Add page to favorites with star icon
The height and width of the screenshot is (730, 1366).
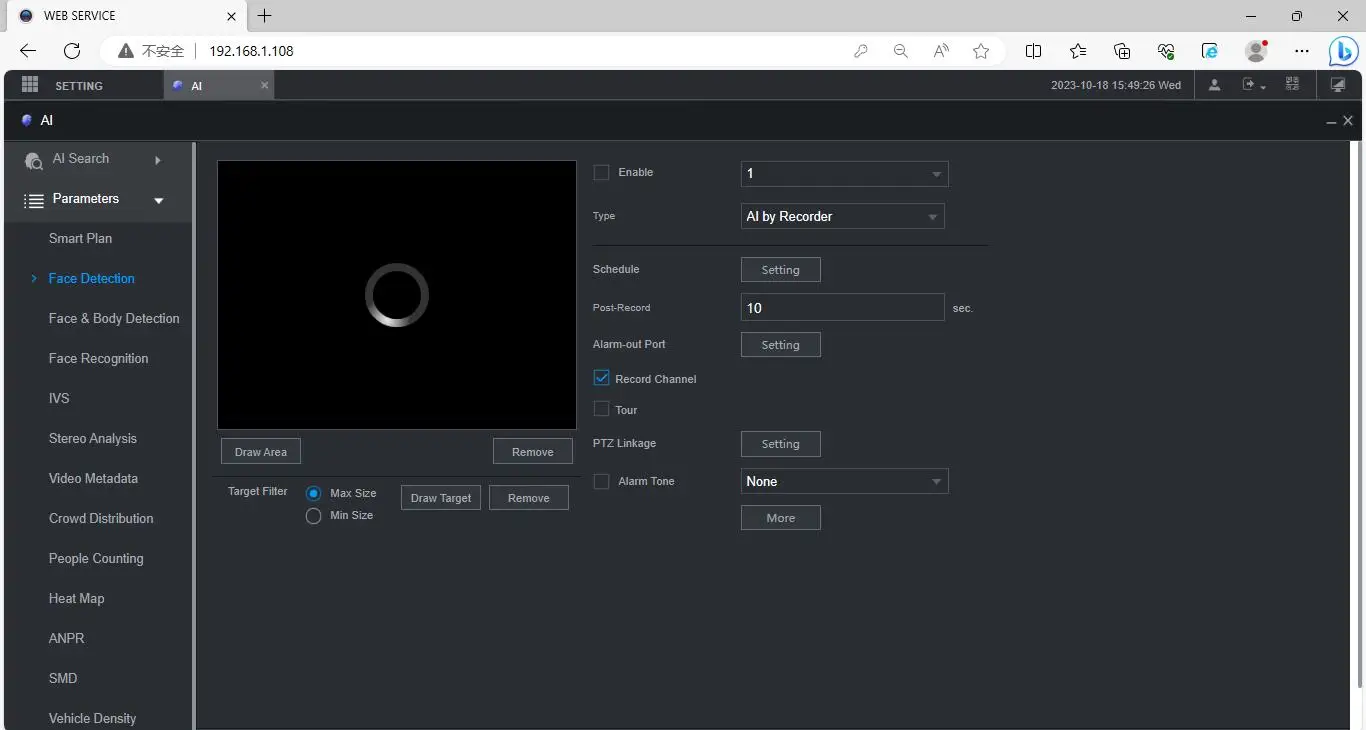(981, 51)
